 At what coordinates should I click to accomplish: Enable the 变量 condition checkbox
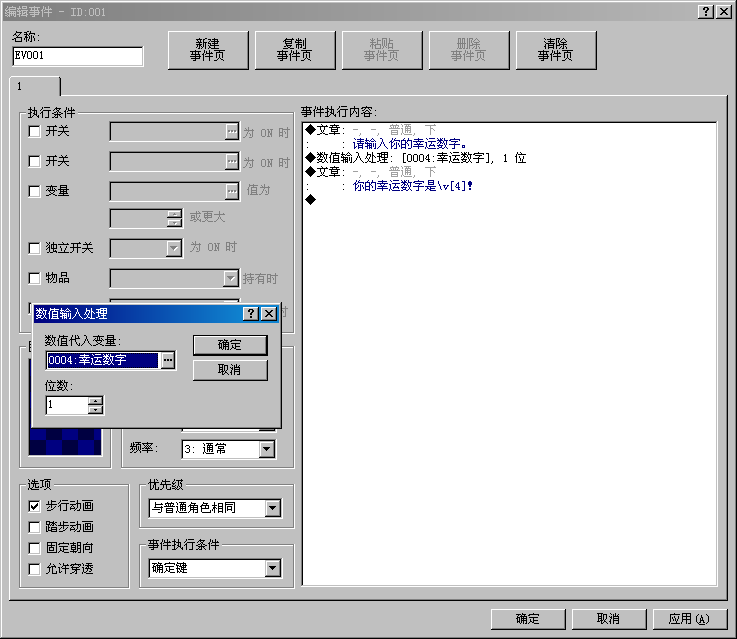[34, 191]
